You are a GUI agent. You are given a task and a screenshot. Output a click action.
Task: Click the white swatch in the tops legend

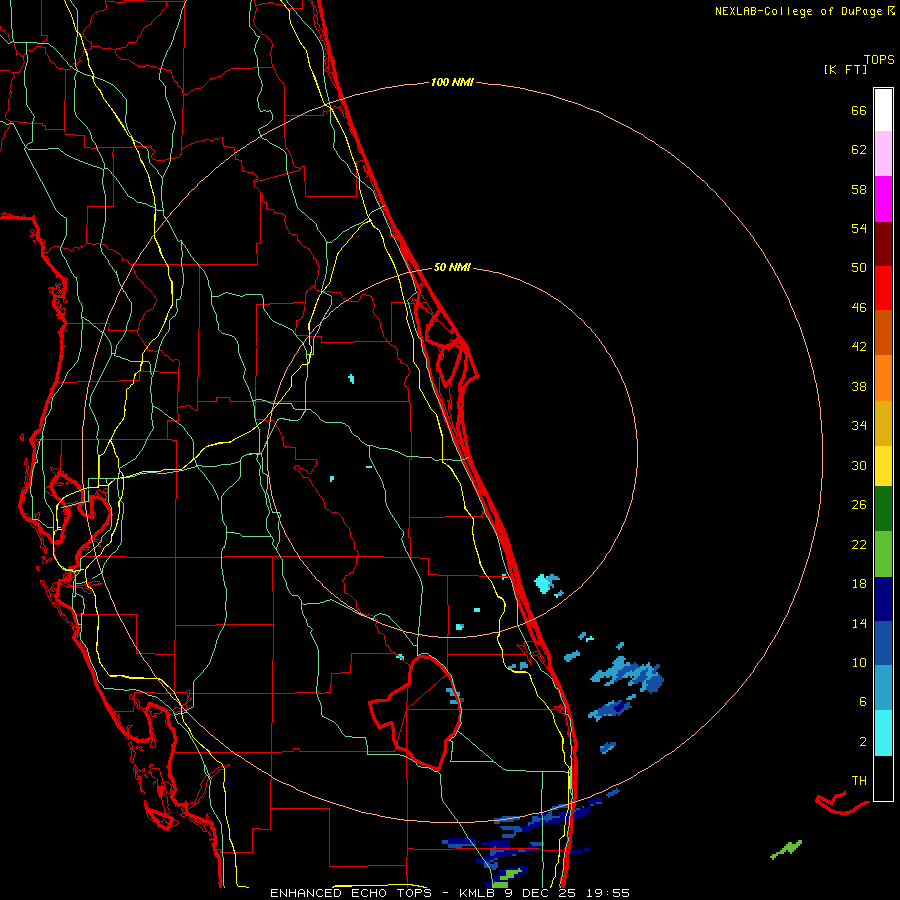pyautogui.click(x=883, y=110)
